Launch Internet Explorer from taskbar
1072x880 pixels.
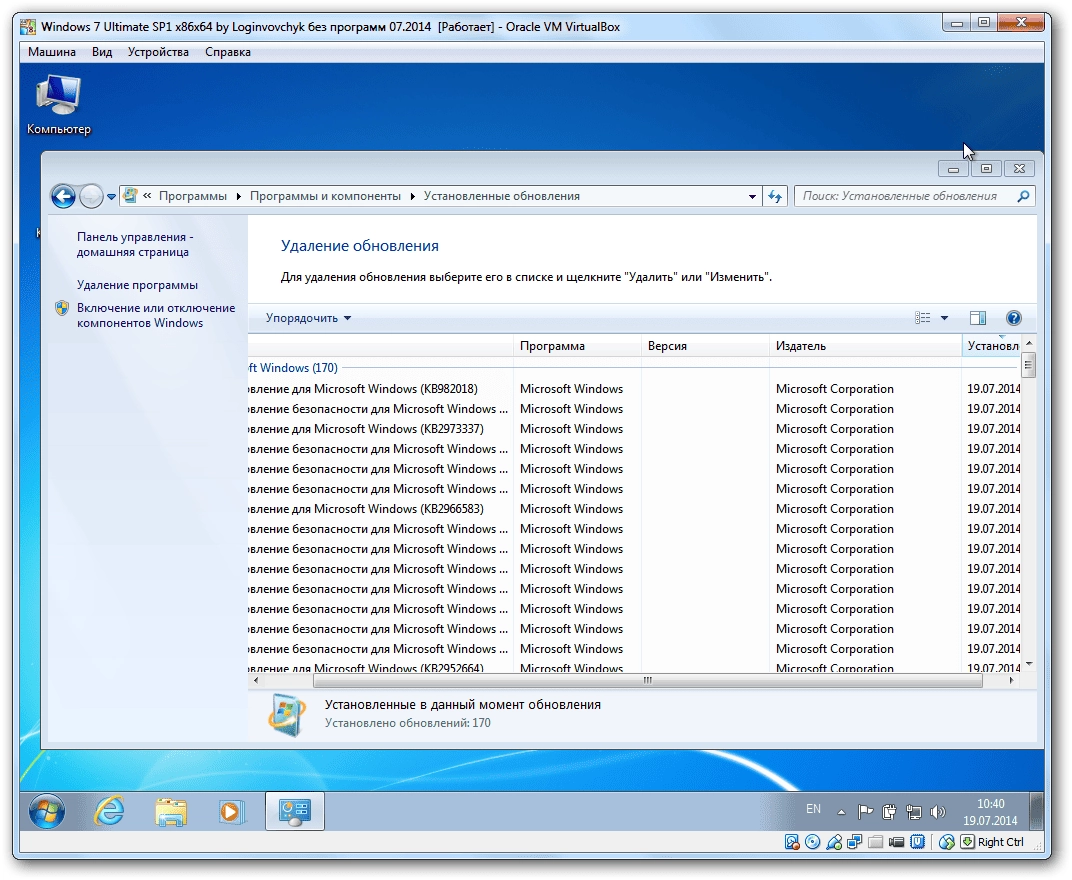point(109,812)
